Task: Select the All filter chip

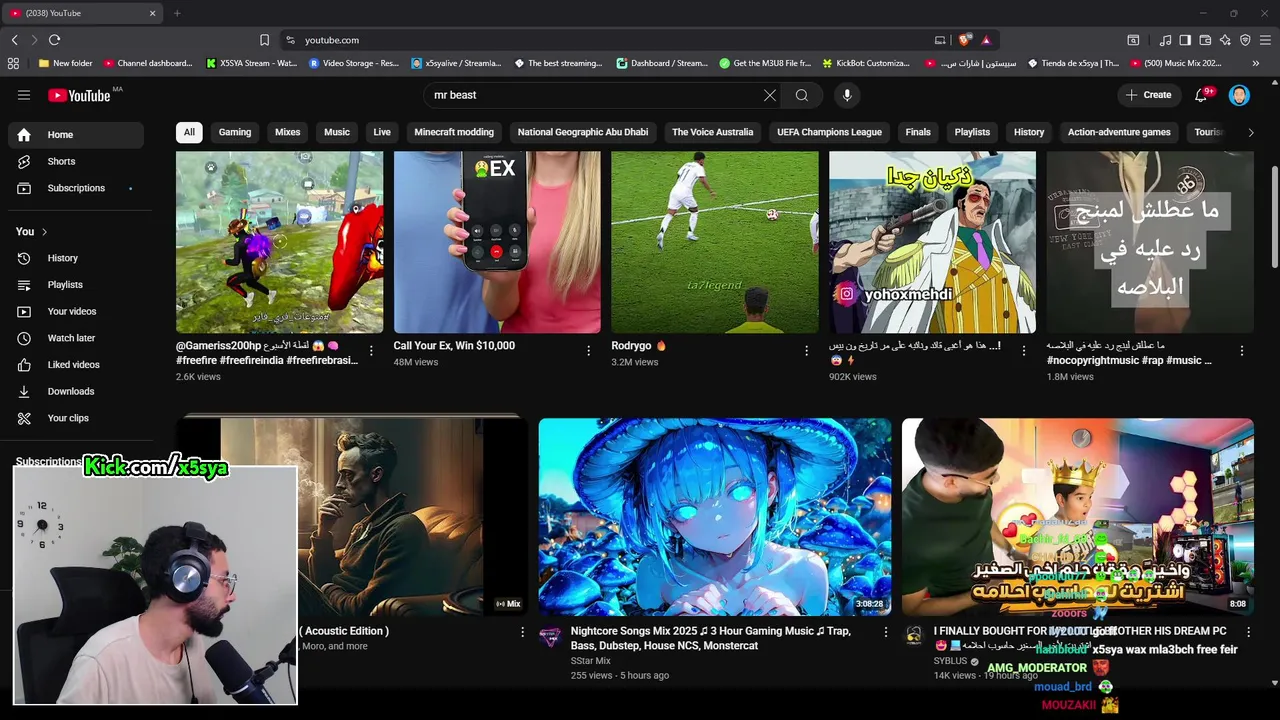Action: point(189,132)
